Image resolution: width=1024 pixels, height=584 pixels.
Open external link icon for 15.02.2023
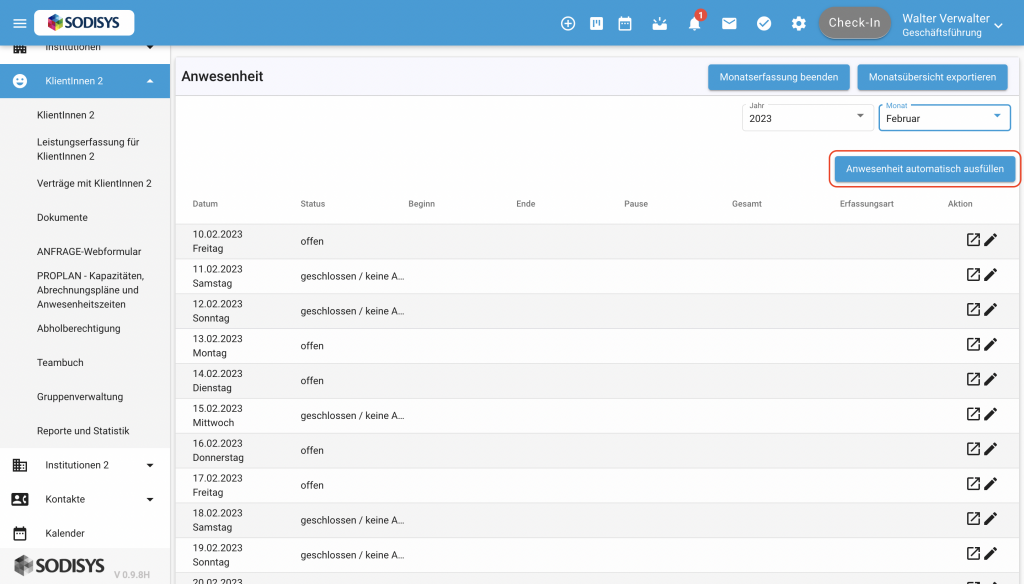coord(973,414)
